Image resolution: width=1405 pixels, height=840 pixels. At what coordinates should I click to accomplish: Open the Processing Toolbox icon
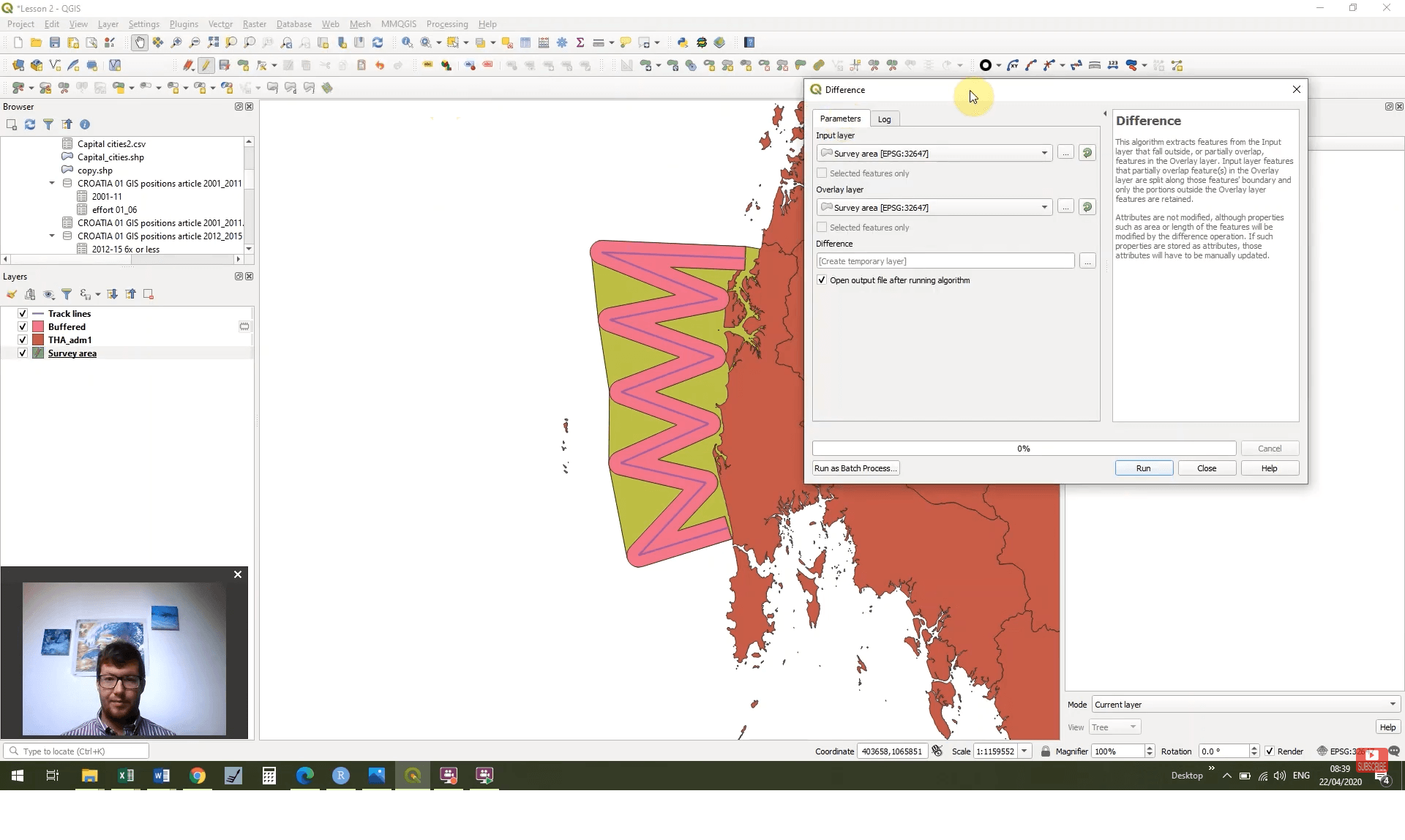coord(562,42)
